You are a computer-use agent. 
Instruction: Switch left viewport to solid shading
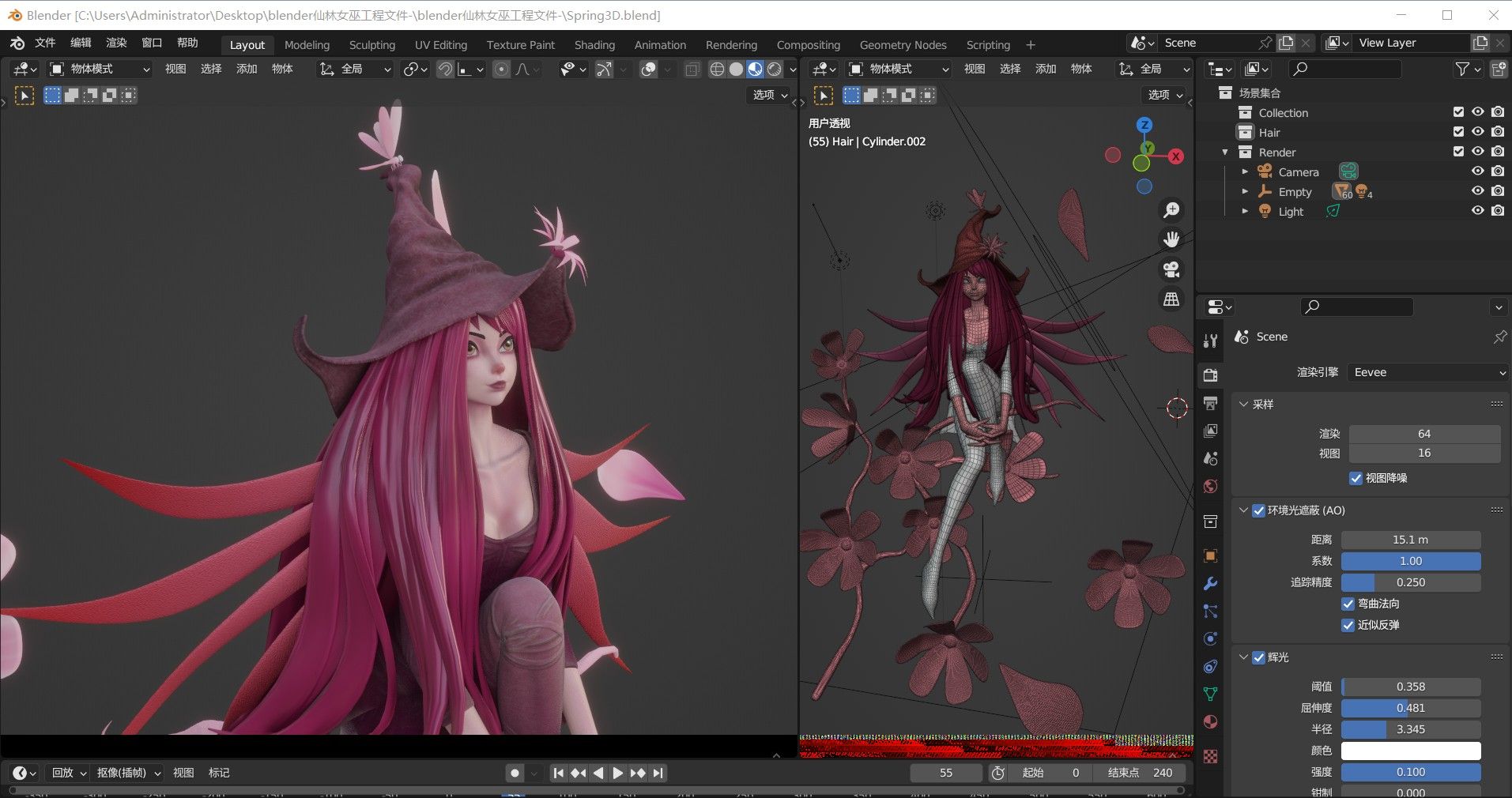click(736, 70)
